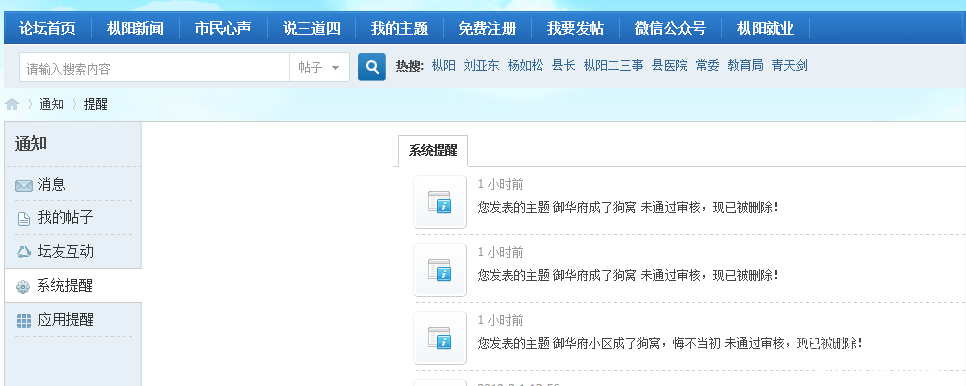The height and width of the screenshot is (386, 966).
Task: Open 枞阳就业 nav item
Action: (x=765, y=28)
